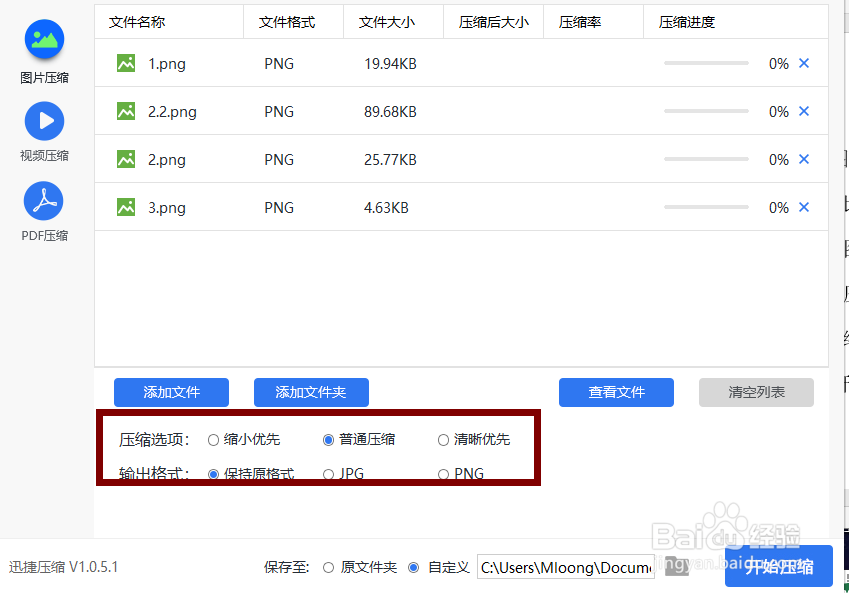This screenshot has height=593, width=849.
Task: Select the 缩小优先 compression option
Action: point(213,440)
